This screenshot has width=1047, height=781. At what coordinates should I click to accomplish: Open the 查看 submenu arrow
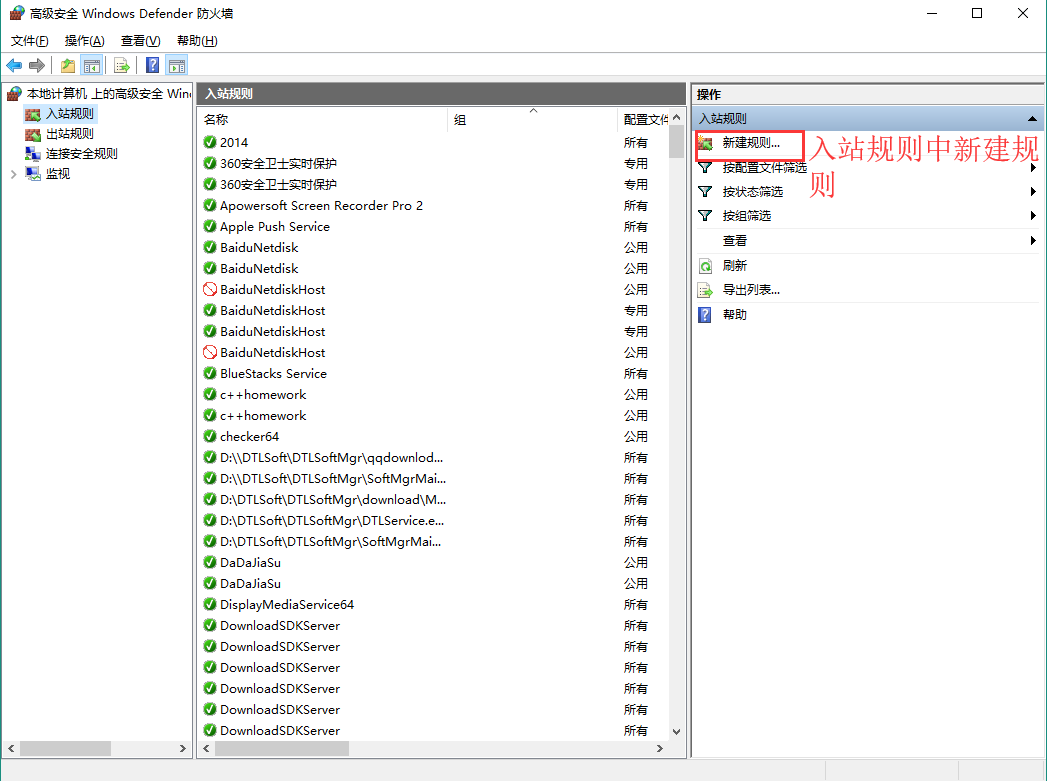(x=1034, y=240)
